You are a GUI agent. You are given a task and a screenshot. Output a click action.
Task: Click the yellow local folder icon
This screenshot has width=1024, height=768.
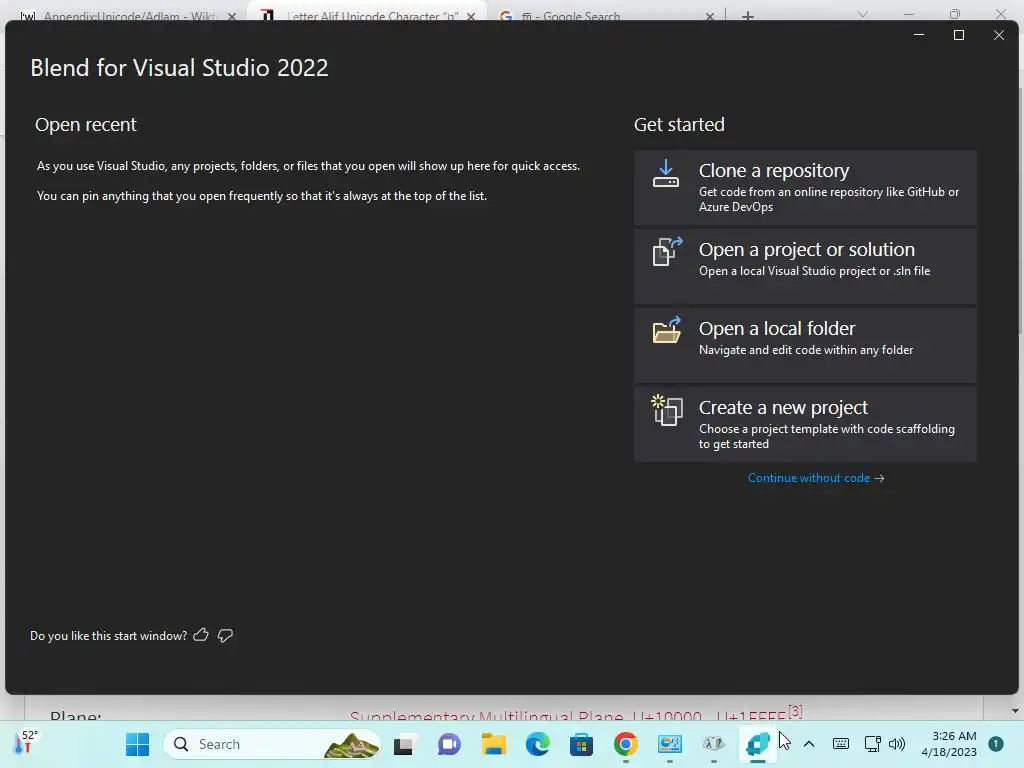coord(667,330)
